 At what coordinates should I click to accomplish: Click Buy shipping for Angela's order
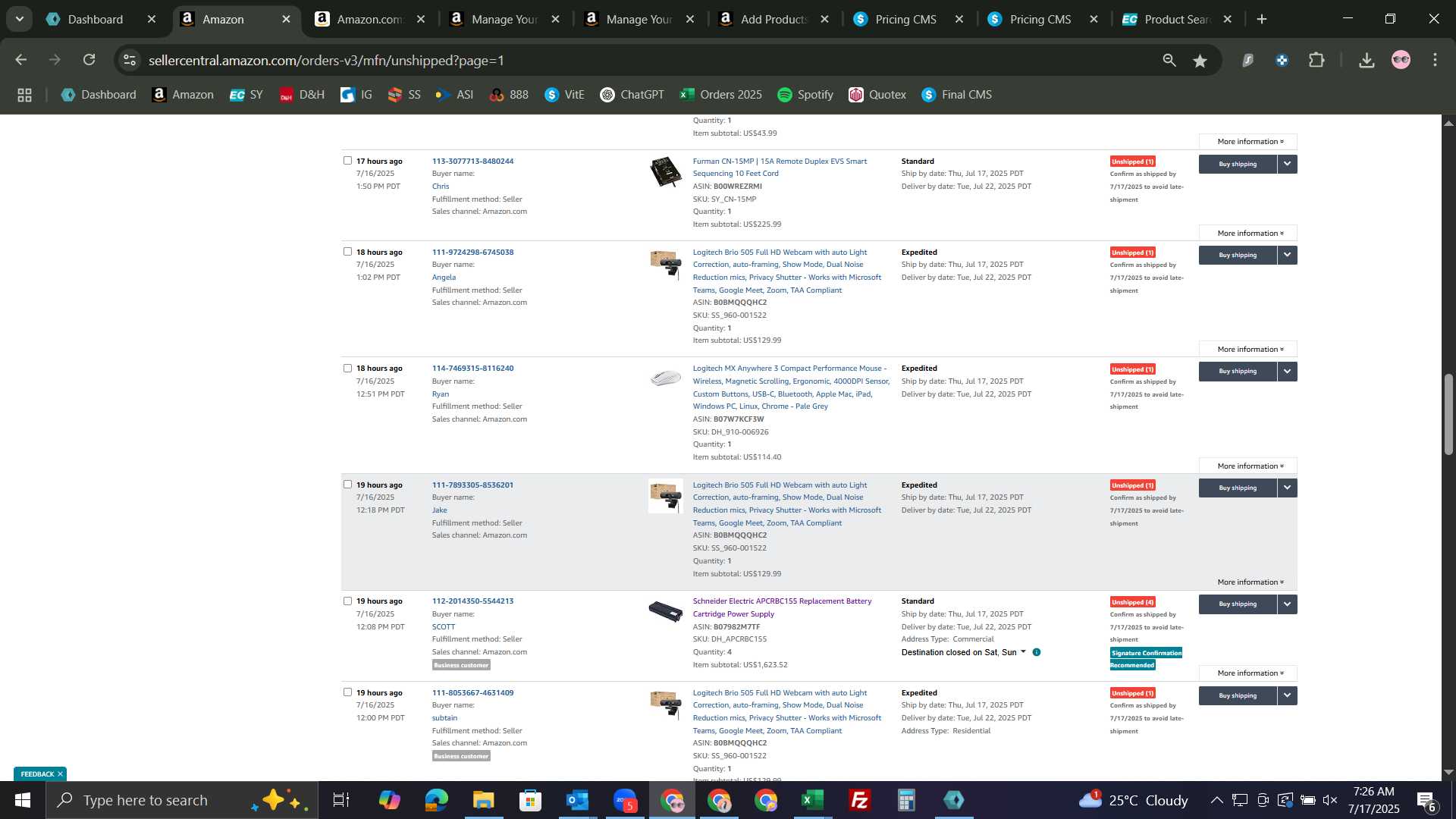tap(1238, 255)
